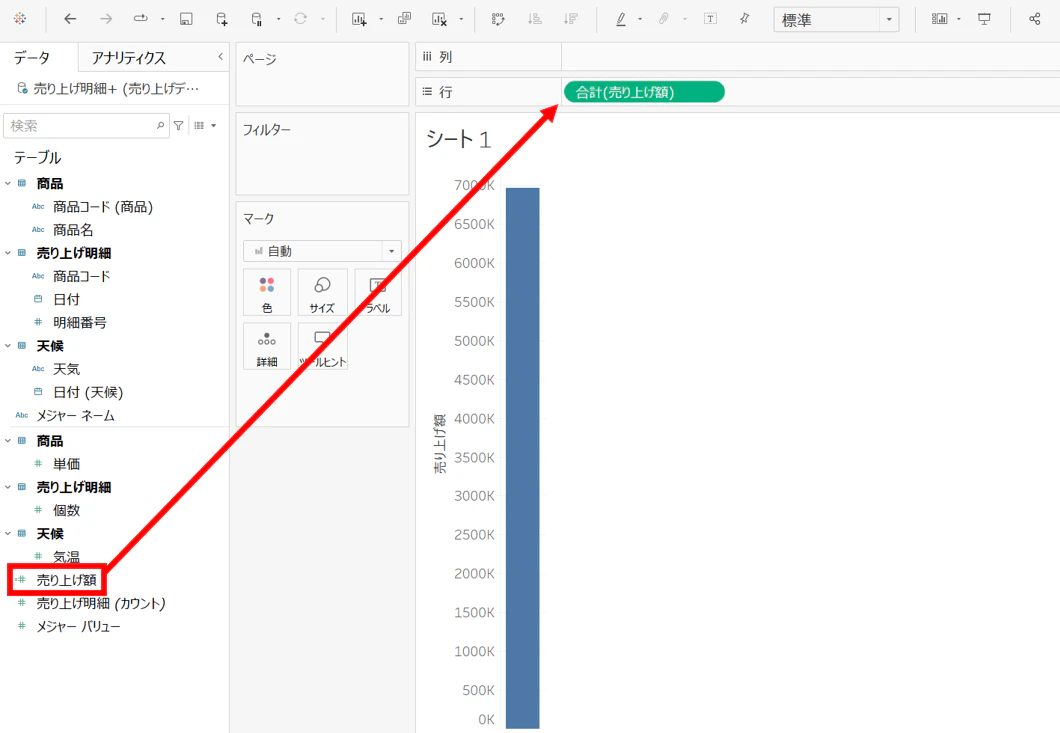Save the workbook using the floppy disk icon

(186, 19)
